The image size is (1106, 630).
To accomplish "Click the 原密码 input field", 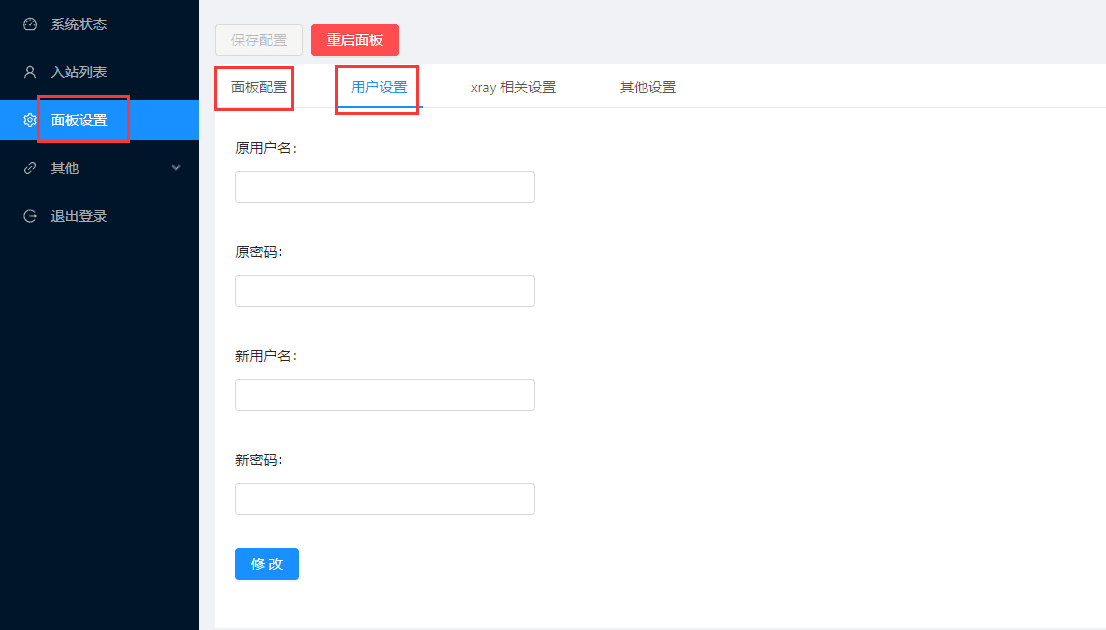I will pos(384,290).
